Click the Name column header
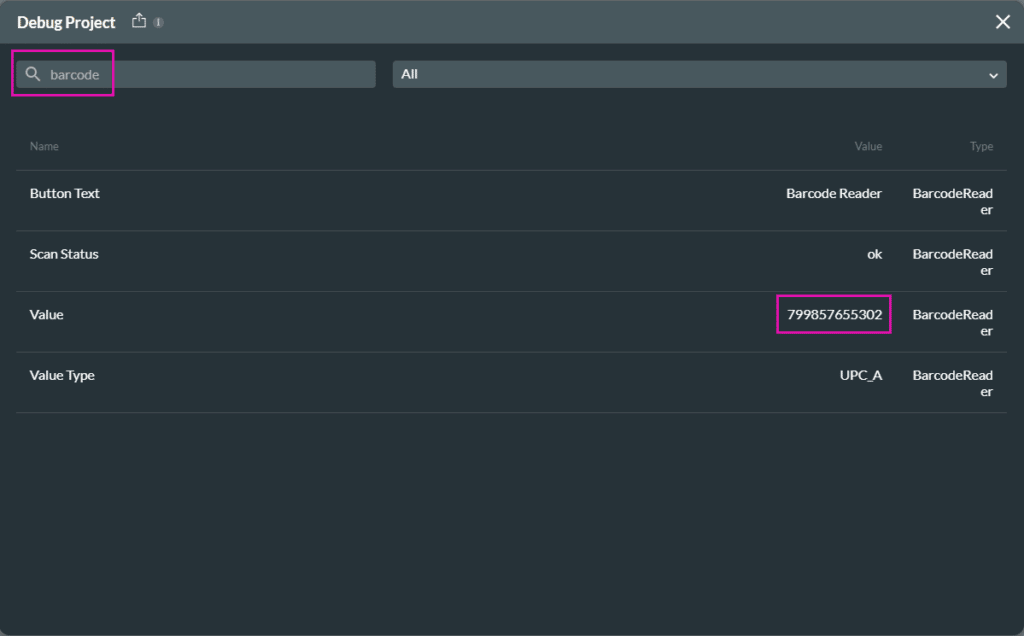 [x=44, y=146]
